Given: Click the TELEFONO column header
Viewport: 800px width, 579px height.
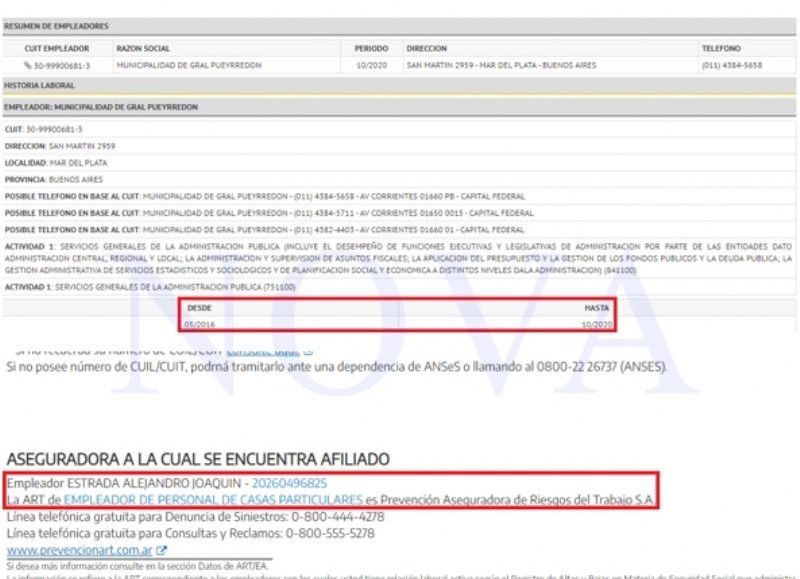Looking at the screenshot, I should tap(721, 48).
